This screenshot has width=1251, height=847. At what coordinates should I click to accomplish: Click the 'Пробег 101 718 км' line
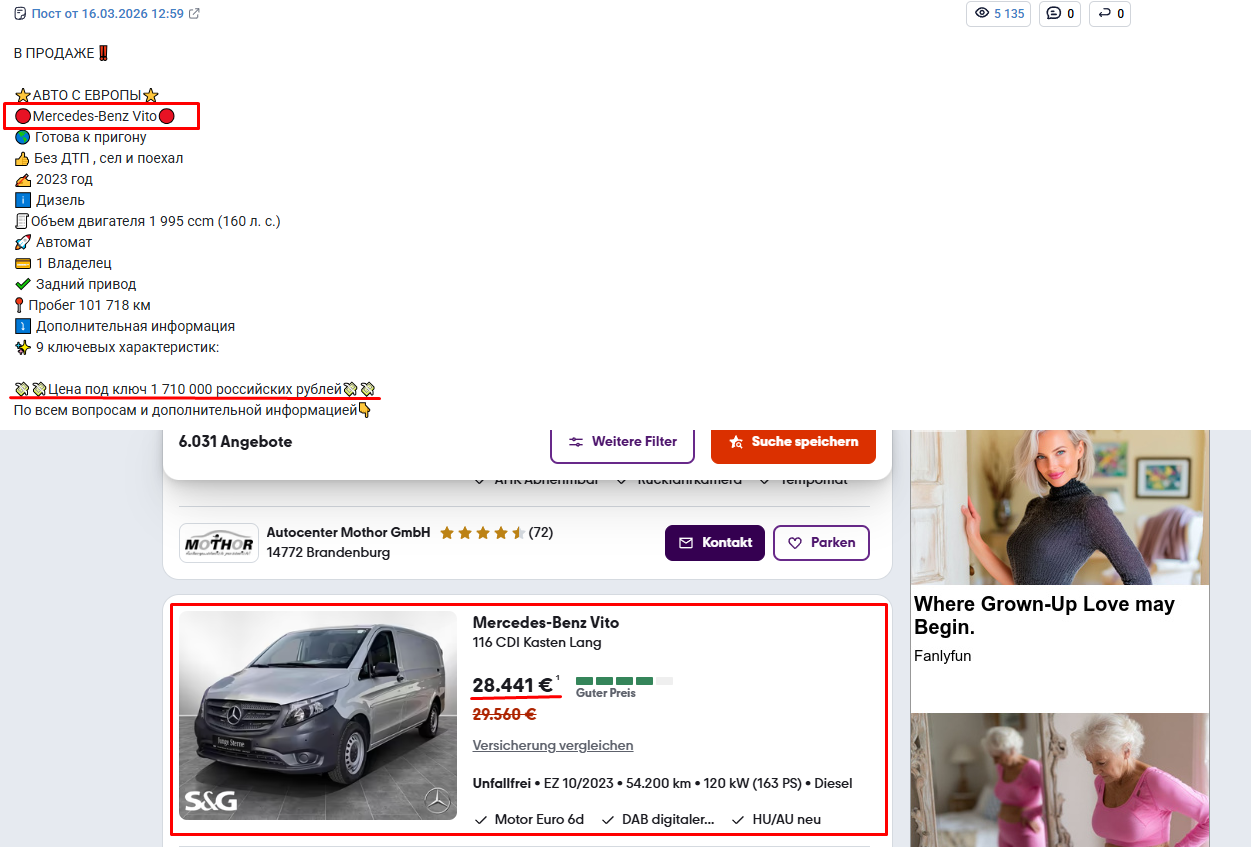(82, 305)
